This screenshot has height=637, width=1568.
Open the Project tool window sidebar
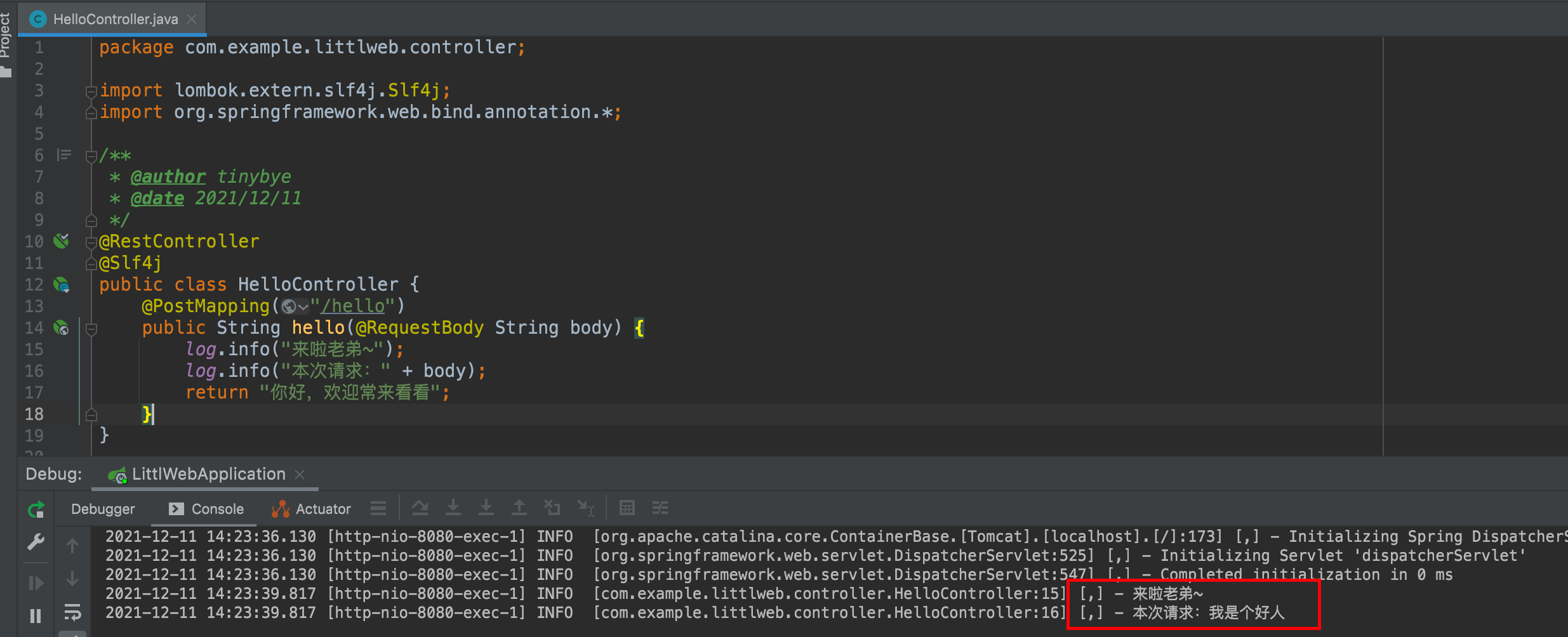pos(6,44)
